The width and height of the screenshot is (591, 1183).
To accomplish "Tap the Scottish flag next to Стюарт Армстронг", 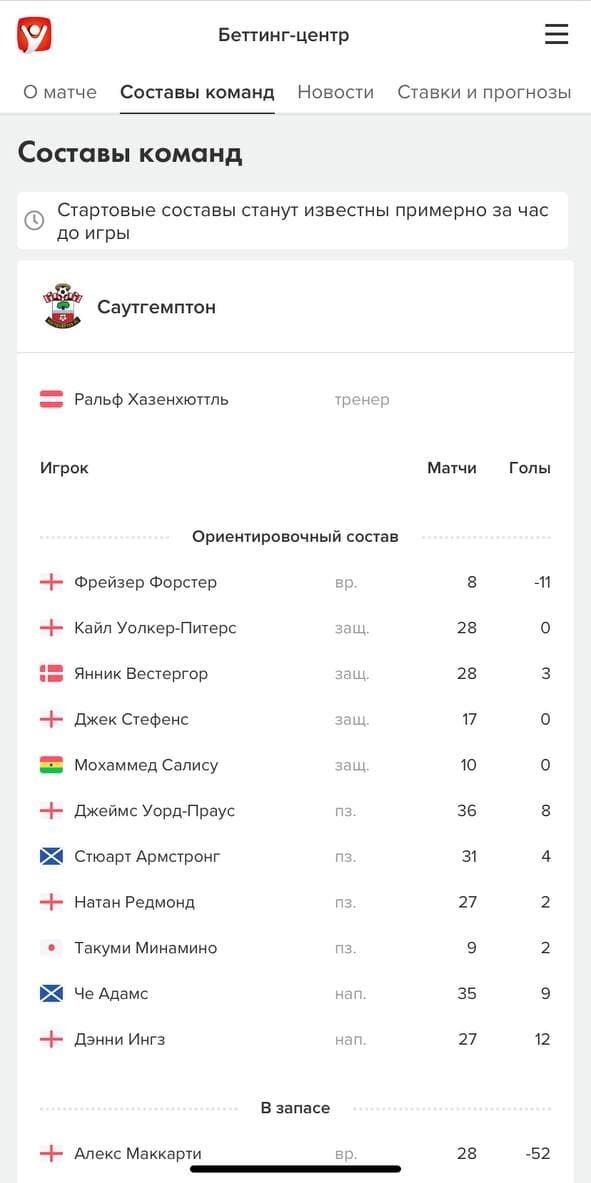I will [x=51, y=856].
